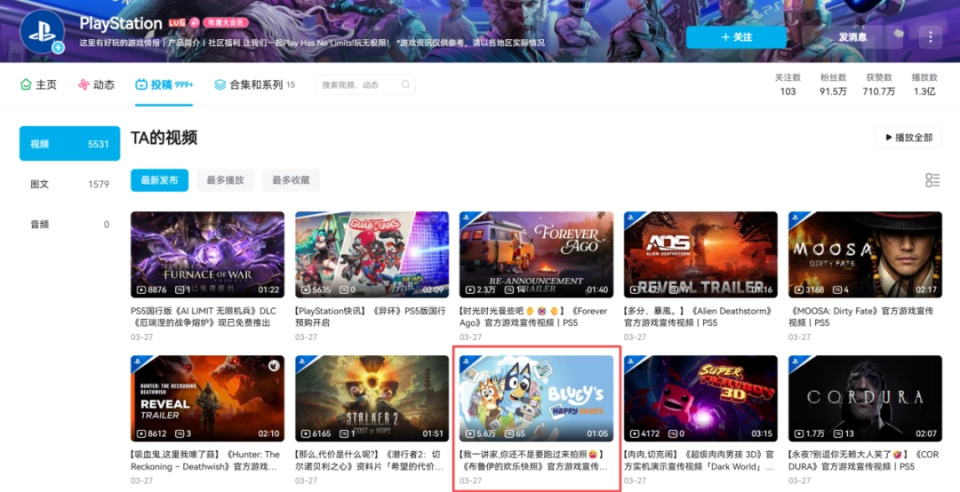Open the STALKER 2 Cost of Hope thumbnail
The image size is (960, 492).
pyautogui.click(x=372, y=398)
